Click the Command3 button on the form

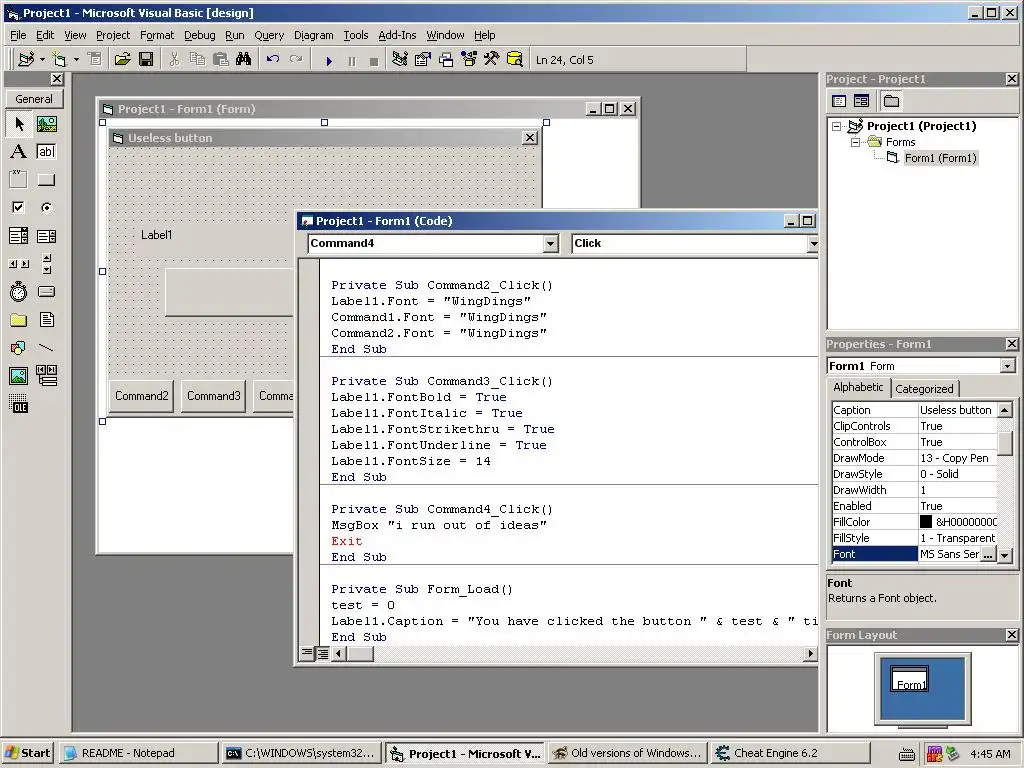click(214, 396)
